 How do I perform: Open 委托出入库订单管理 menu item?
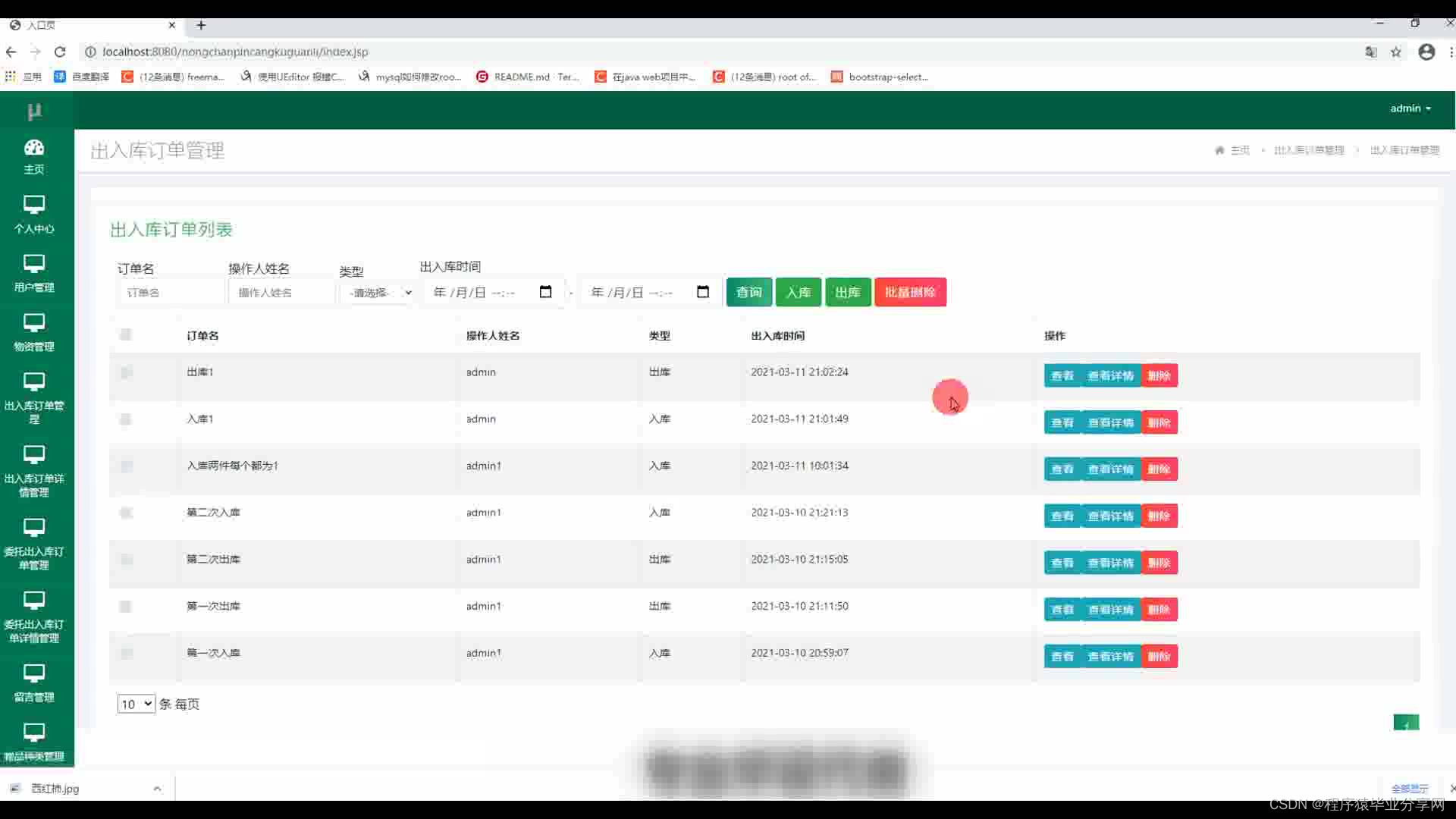[34, 543]
